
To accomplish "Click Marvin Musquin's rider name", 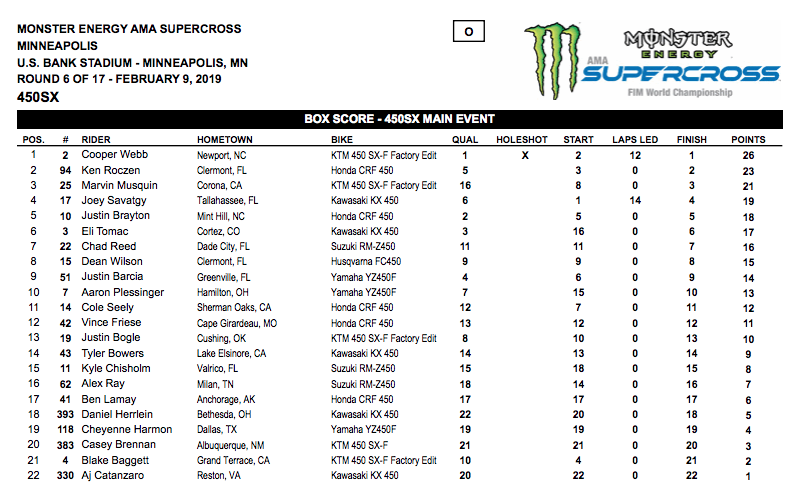I will pos(119,186).
